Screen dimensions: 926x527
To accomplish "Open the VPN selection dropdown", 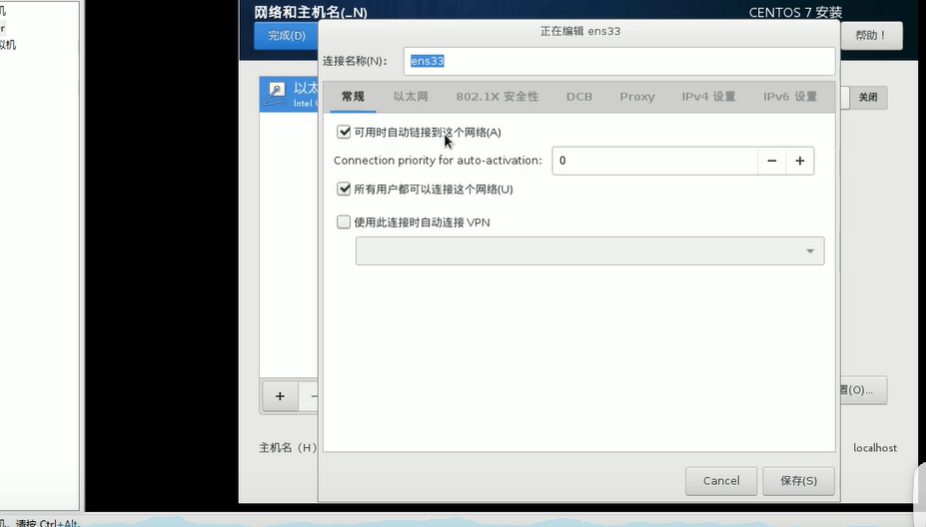I will pyautogui.click(x=589, y=251).
